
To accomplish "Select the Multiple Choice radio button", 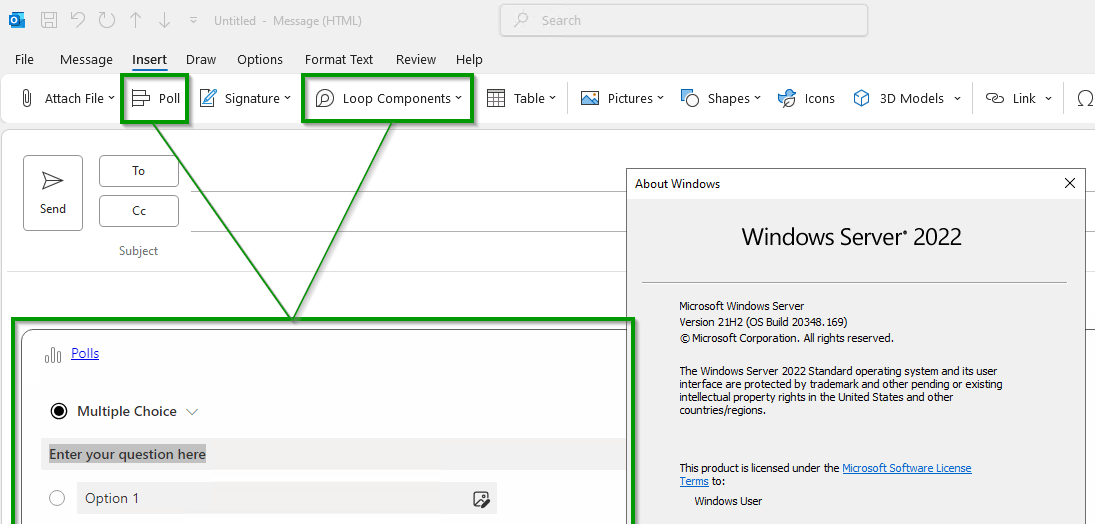I will (x=59, y=412).
